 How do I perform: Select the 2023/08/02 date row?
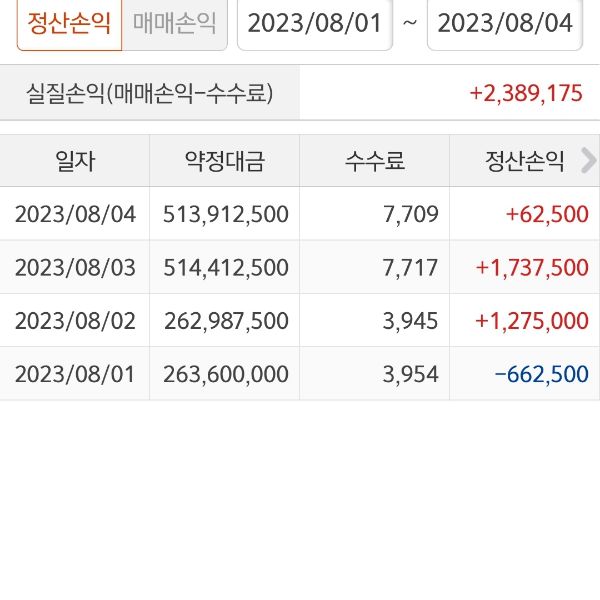pos(75,321)
